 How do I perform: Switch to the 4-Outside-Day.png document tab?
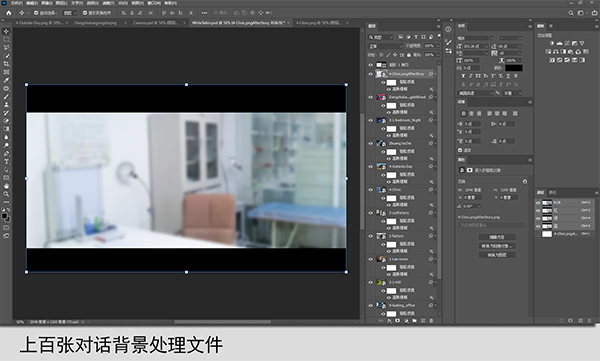(x=39, y=23)
